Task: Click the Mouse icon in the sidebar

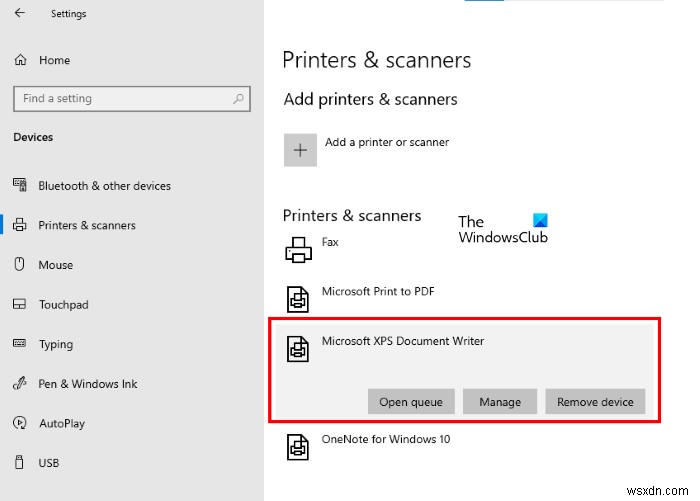Action: coord(19,264)
